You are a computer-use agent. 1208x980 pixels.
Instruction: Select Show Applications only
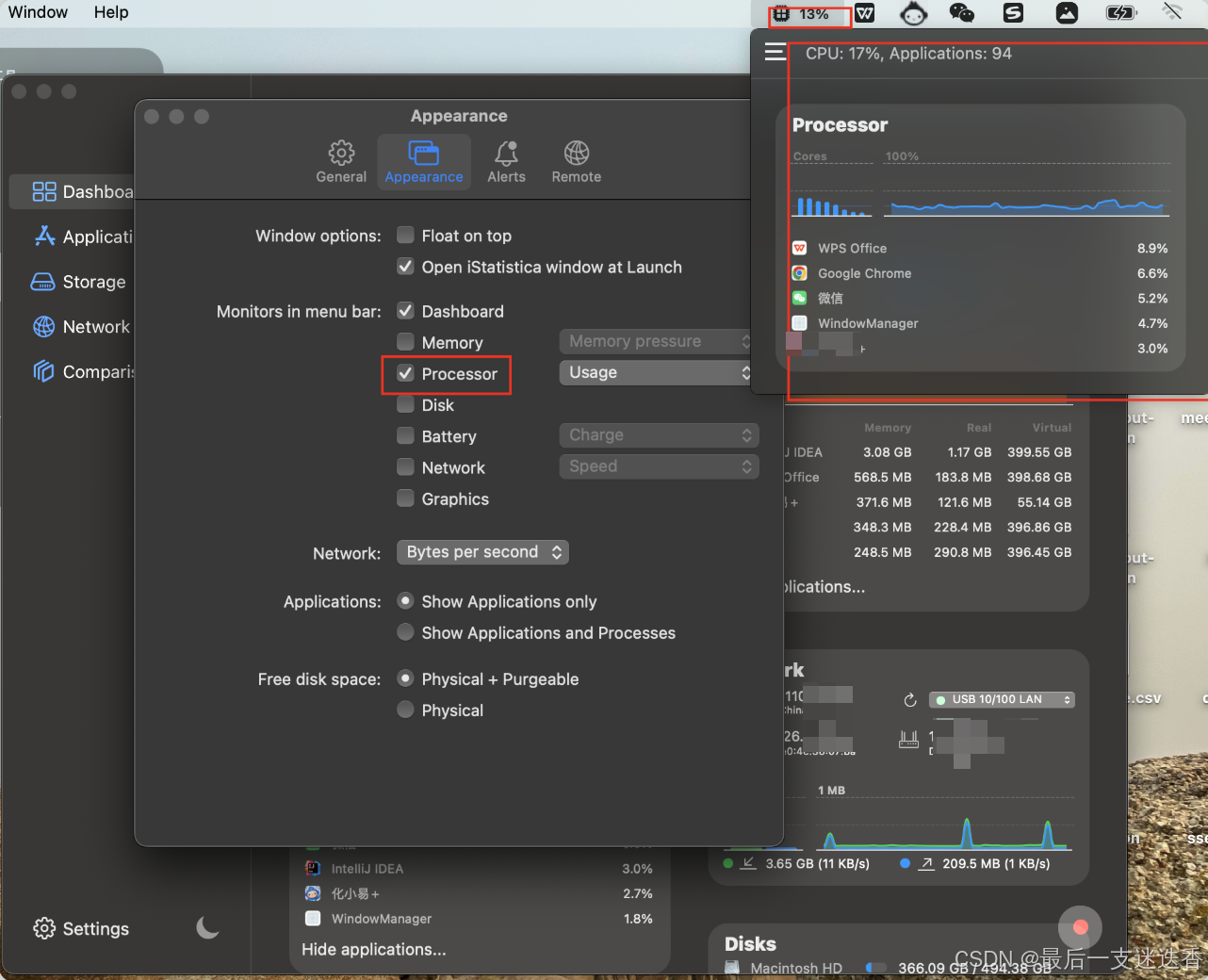pos(405,600)
